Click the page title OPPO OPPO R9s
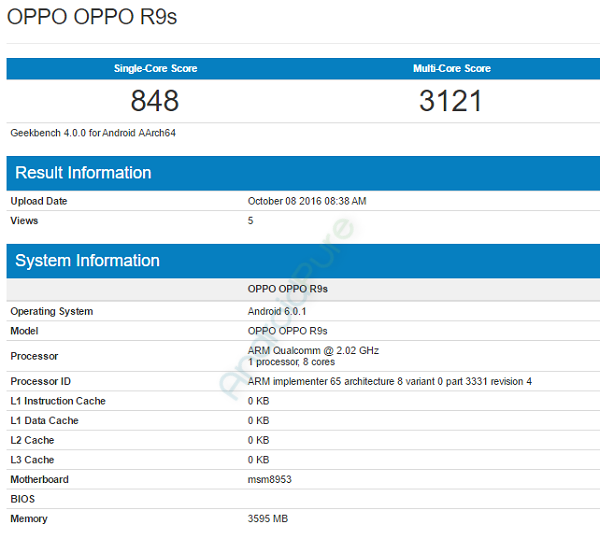 click(x=92, y=17)
